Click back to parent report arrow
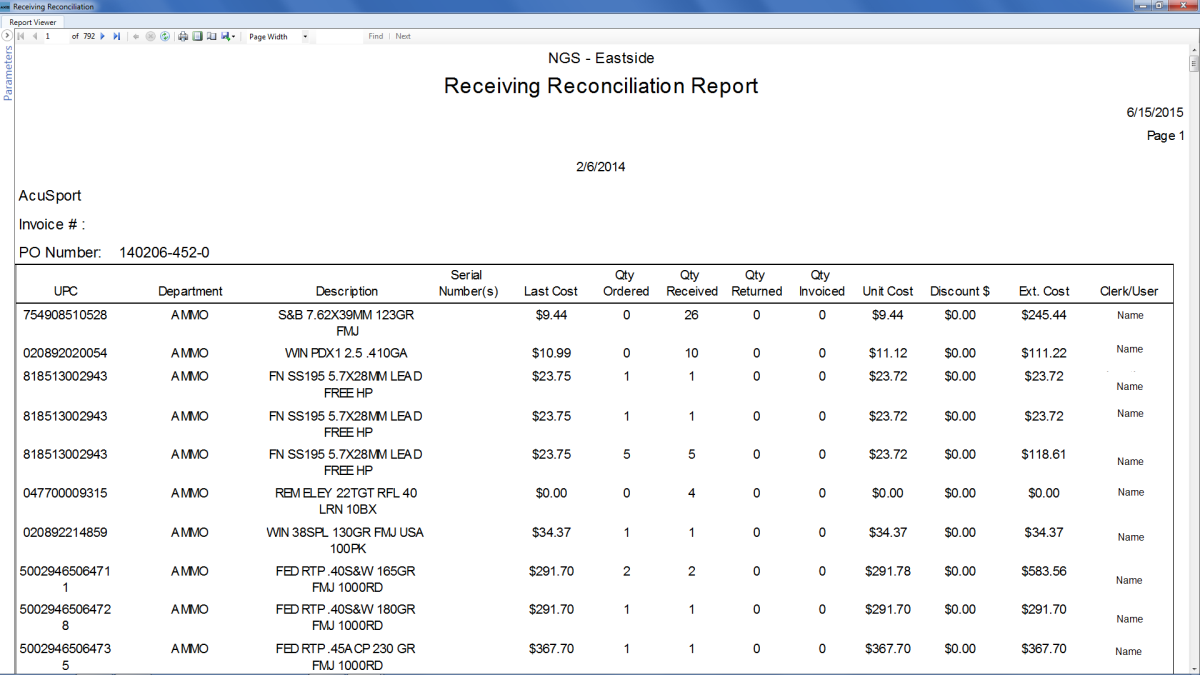This screenshot has width=1200, height=675. click(136, 36)
